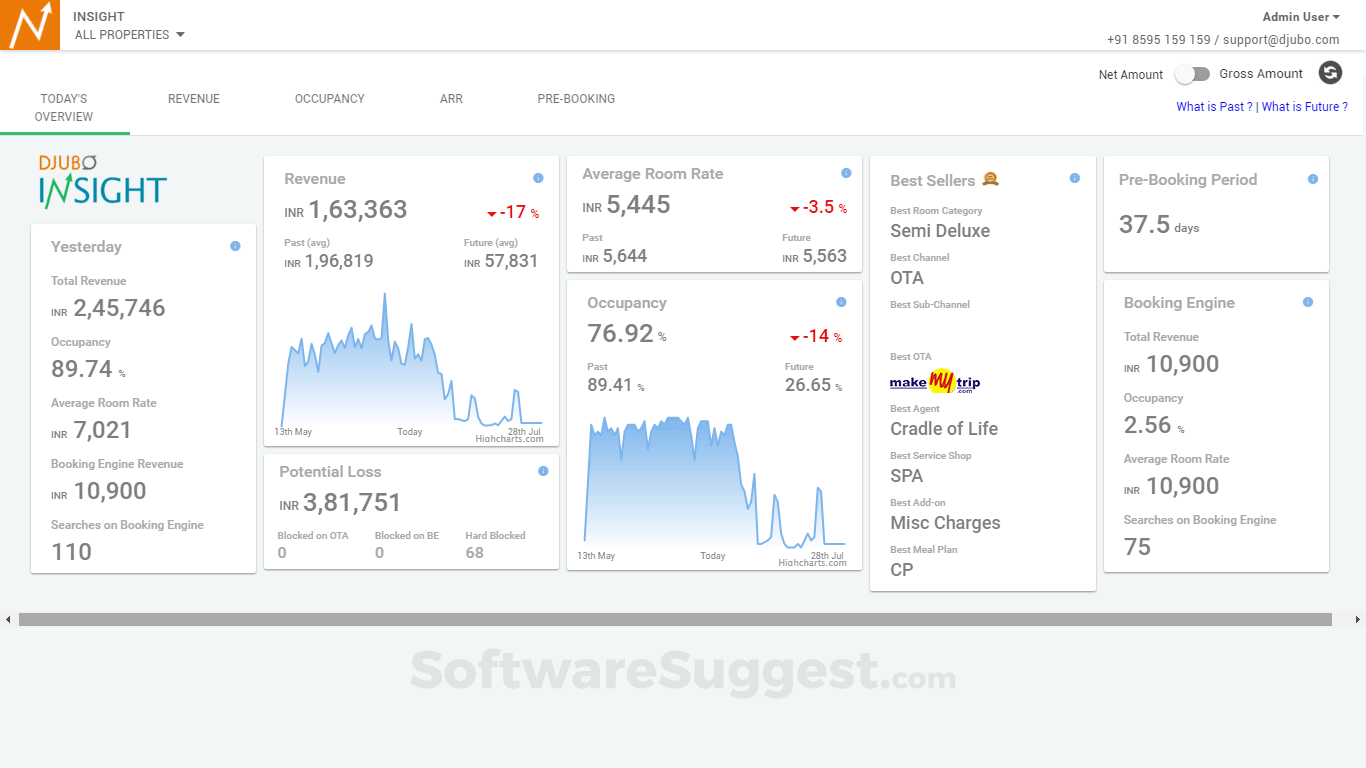The width and height of the screenshot is (1366, 768).
Task: Switch to the REVENUE tab
Action: (193, 99)
